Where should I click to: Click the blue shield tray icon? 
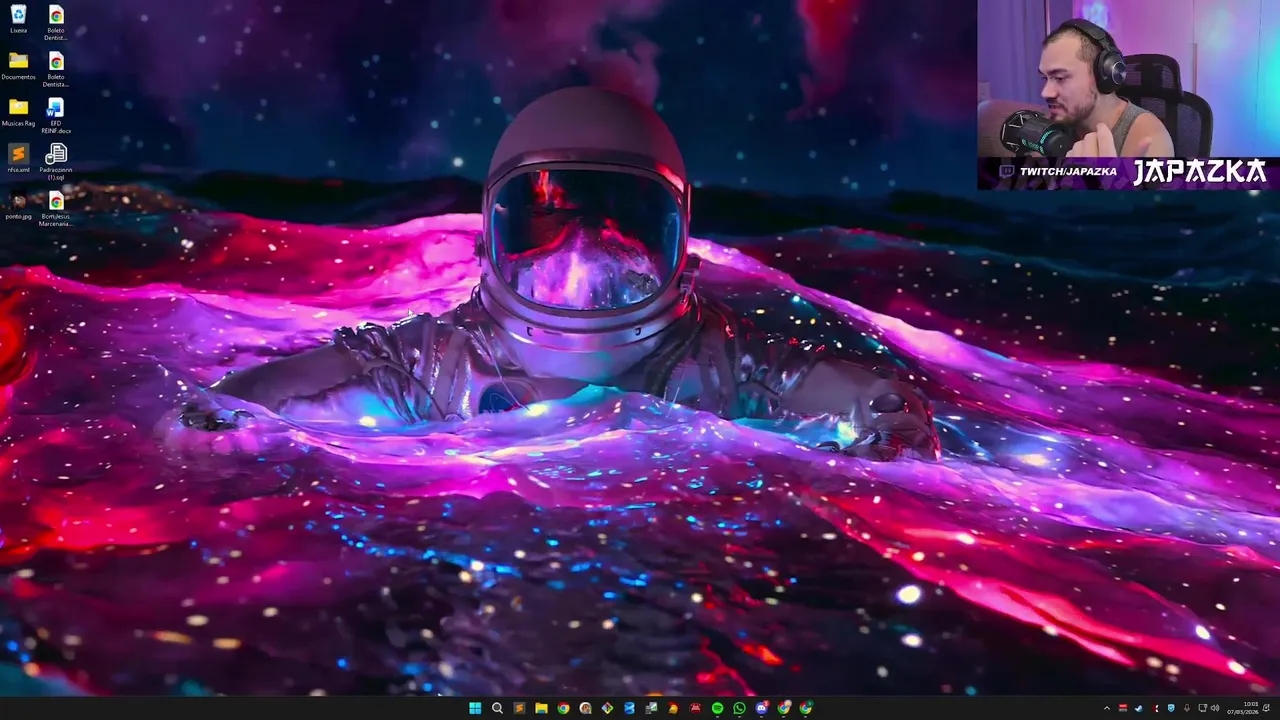point(1171,708)
